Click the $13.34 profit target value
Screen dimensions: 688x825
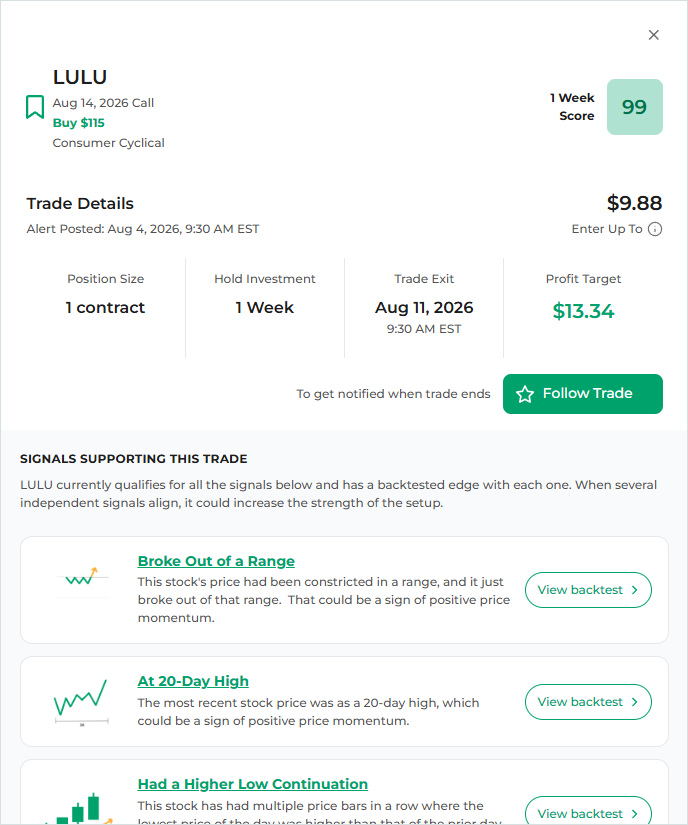coord(583,311)
